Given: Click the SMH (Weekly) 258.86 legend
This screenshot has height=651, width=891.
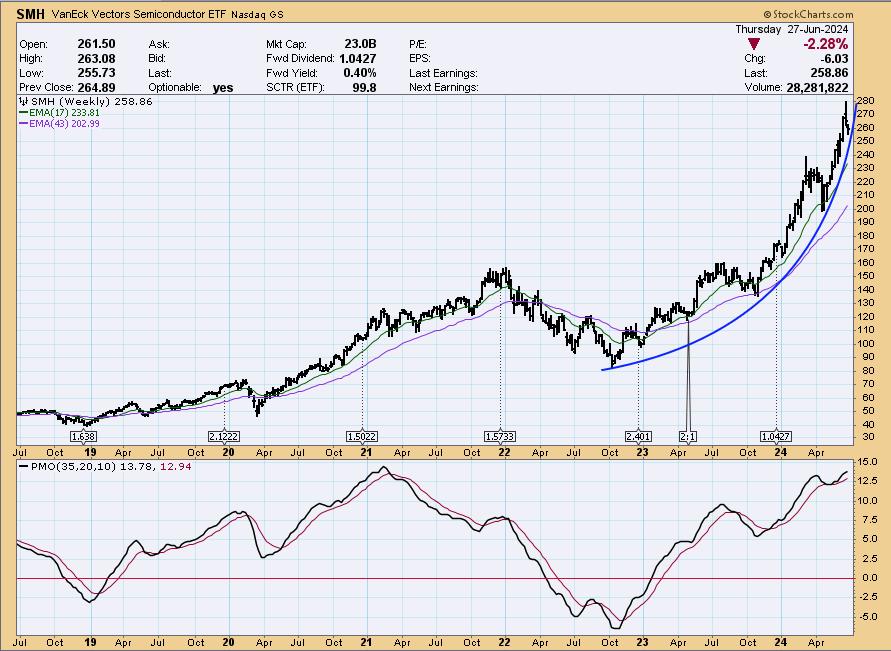Looking at the screenshot, I should 91,102.
